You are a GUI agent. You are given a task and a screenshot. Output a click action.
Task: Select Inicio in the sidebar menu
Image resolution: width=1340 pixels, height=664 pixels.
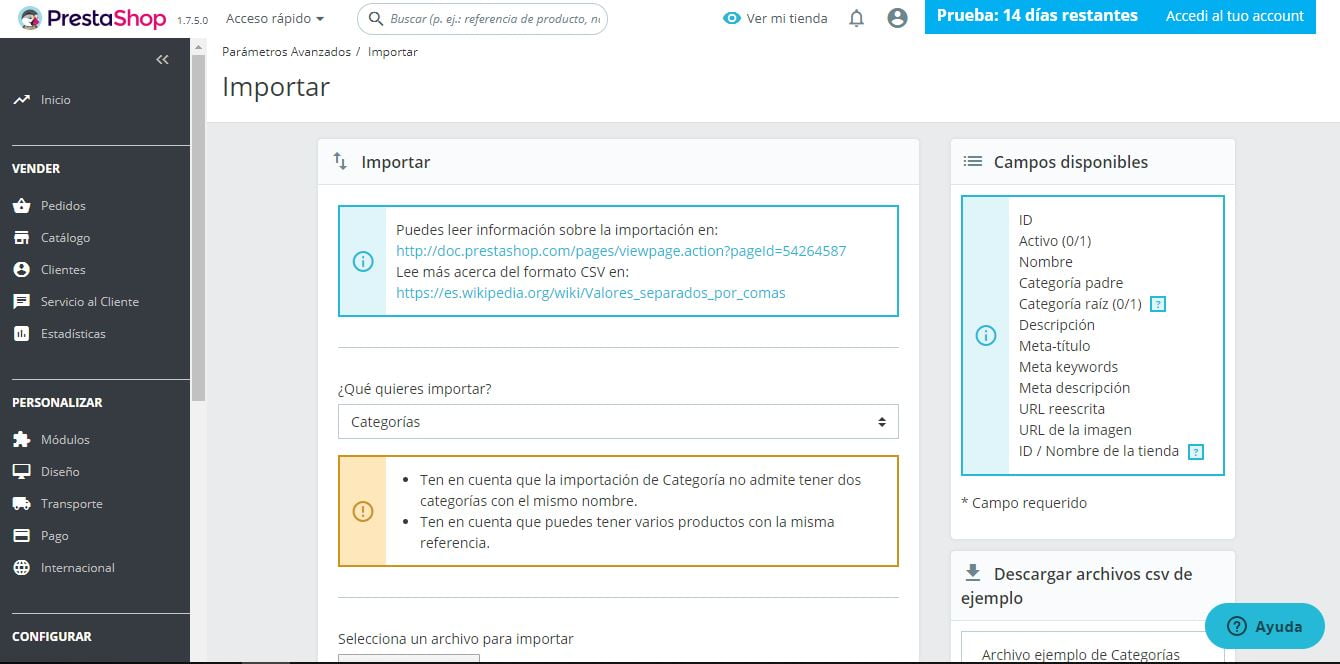click(57, 99)
